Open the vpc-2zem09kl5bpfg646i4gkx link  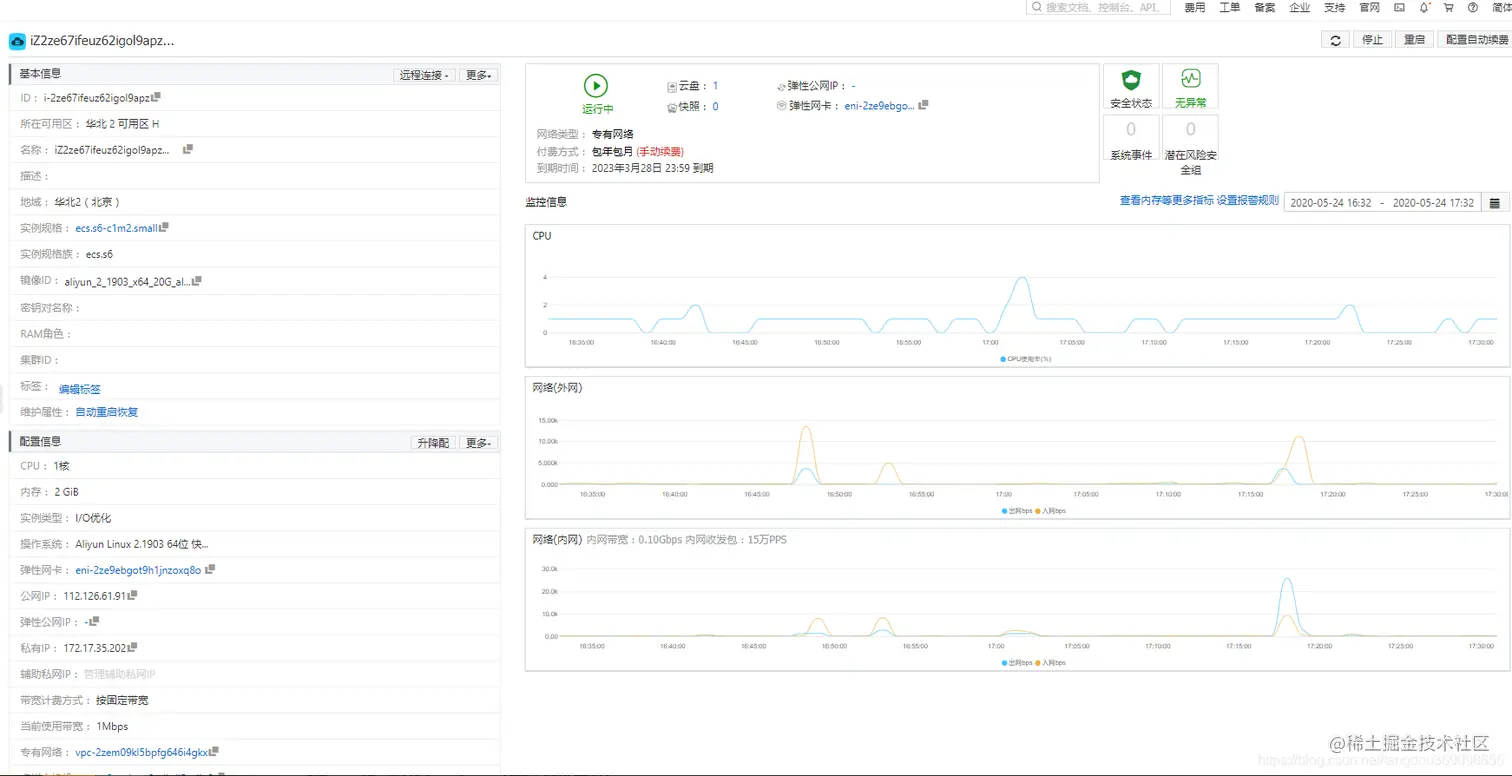point(142,752)
